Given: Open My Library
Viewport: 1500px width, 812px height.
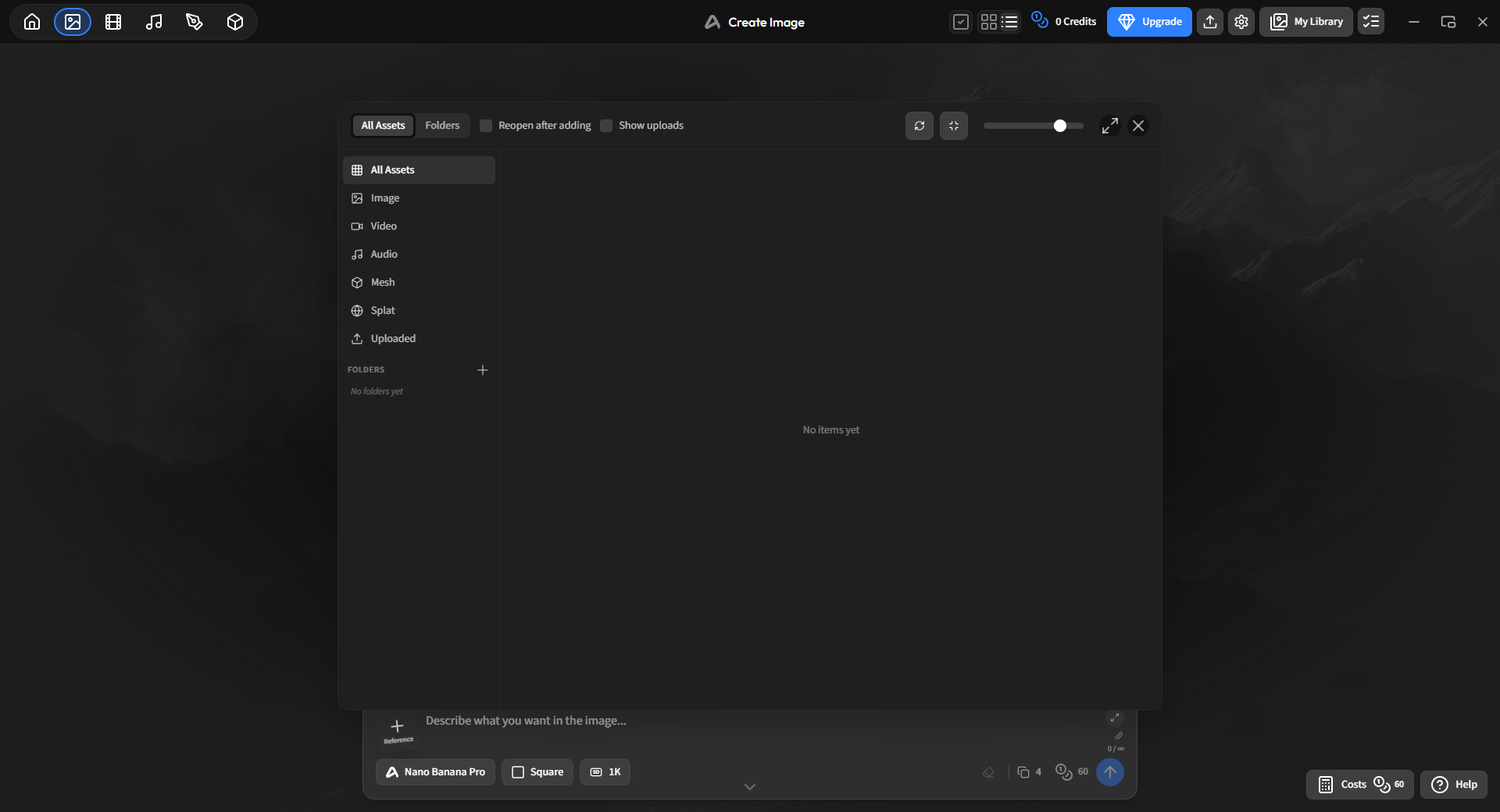Looking at the screenshot, I should [1306, 22].
